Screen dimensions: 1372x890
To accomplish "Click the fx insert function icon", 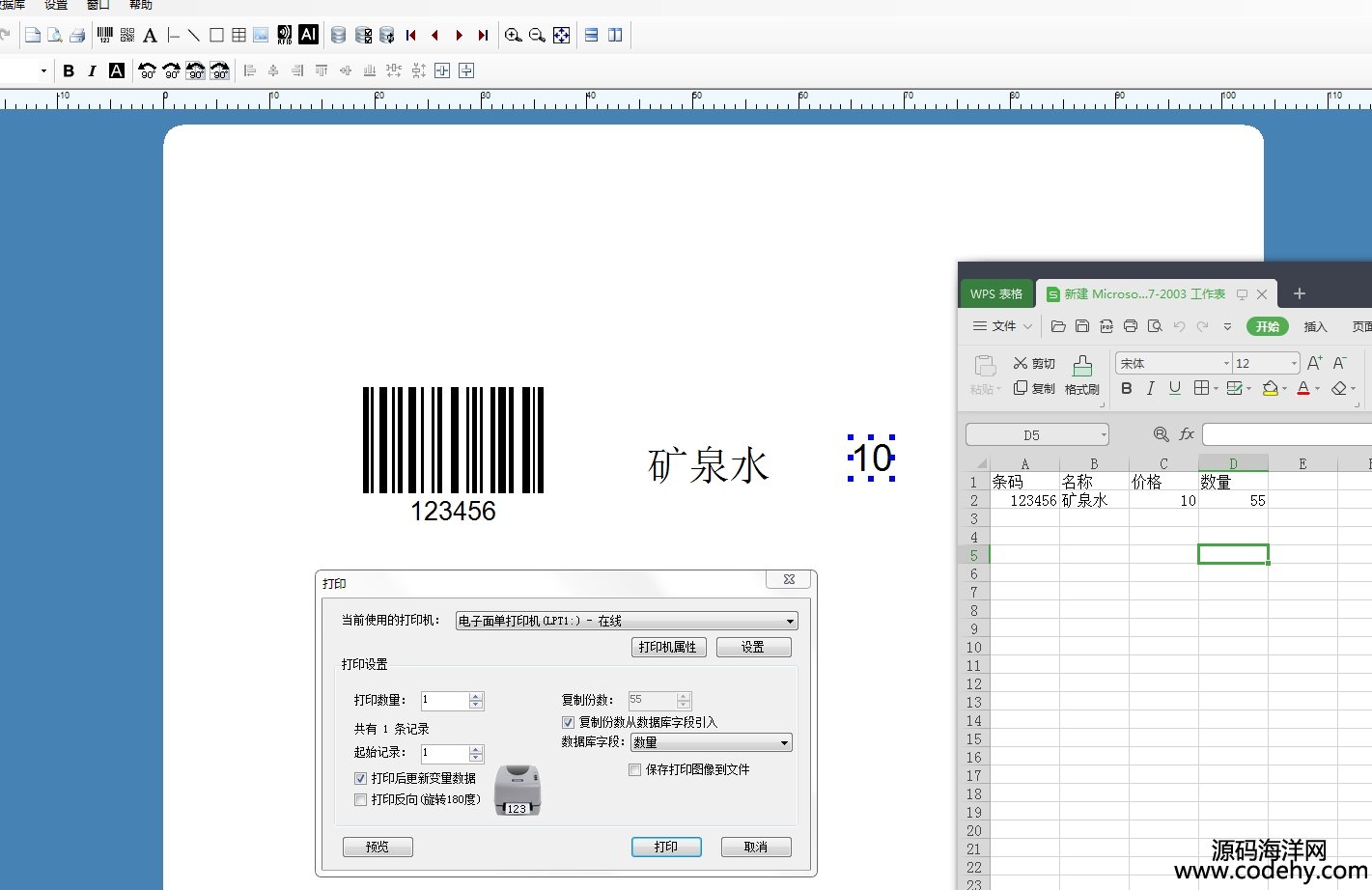I will coord(1187,434).
